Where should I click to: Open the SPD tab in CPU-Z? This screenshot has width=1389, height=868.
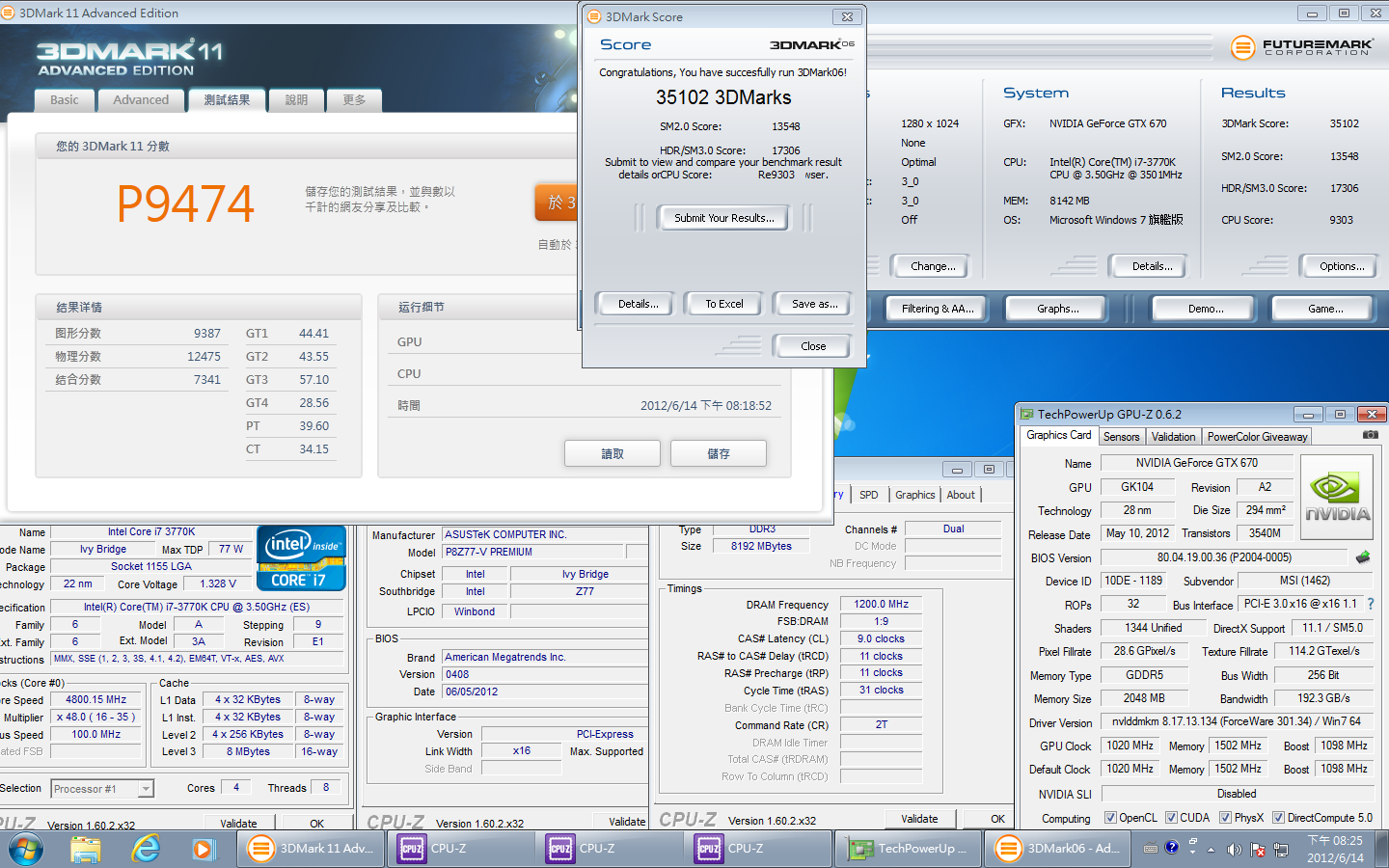[869, 495]
